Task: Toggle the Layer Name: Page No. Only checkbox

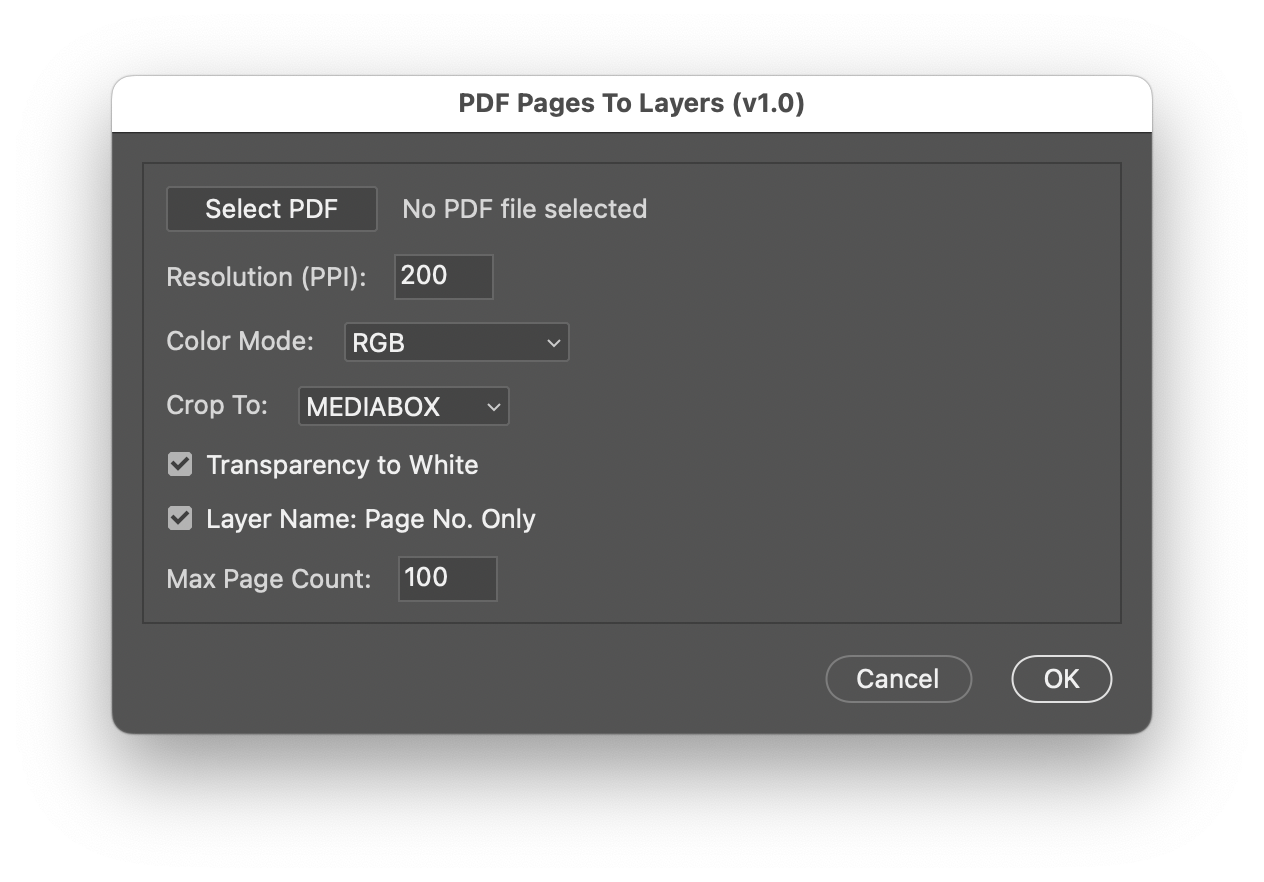Action: pos(182,518)
